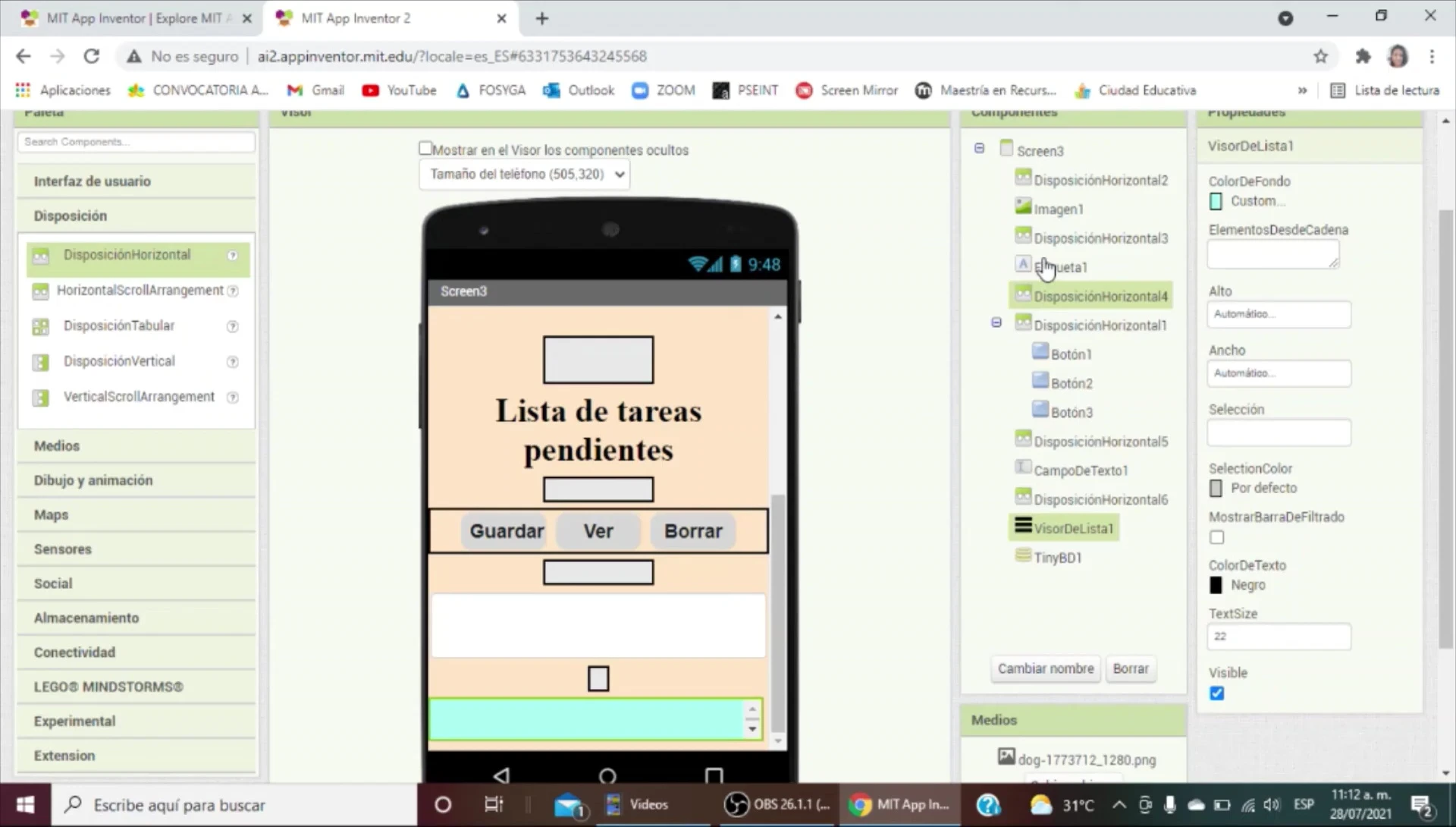Open the SelectionColor Por defecto swatch

click(x=1216, y=489)
